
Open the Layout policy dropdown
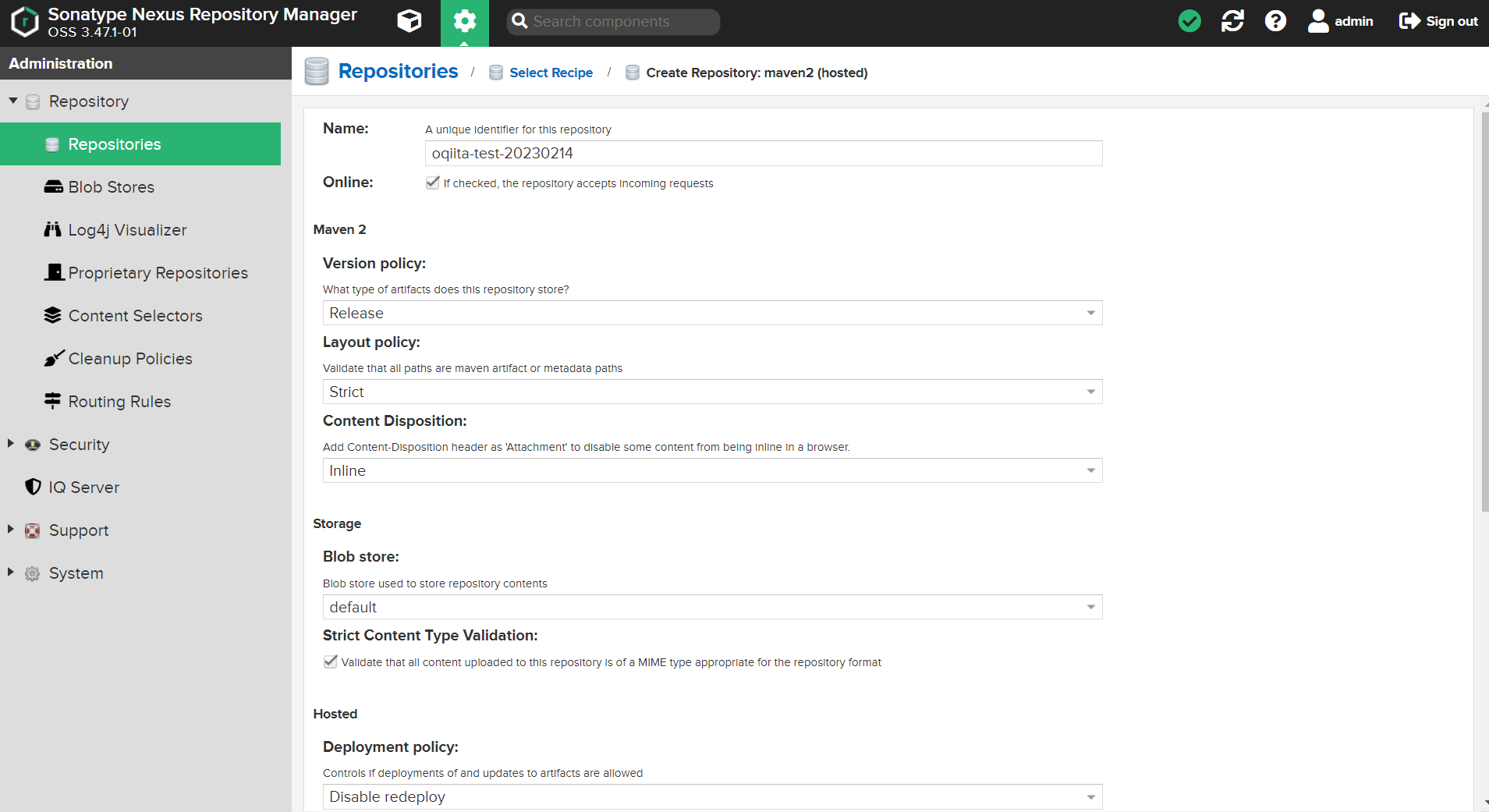[712, 392]
